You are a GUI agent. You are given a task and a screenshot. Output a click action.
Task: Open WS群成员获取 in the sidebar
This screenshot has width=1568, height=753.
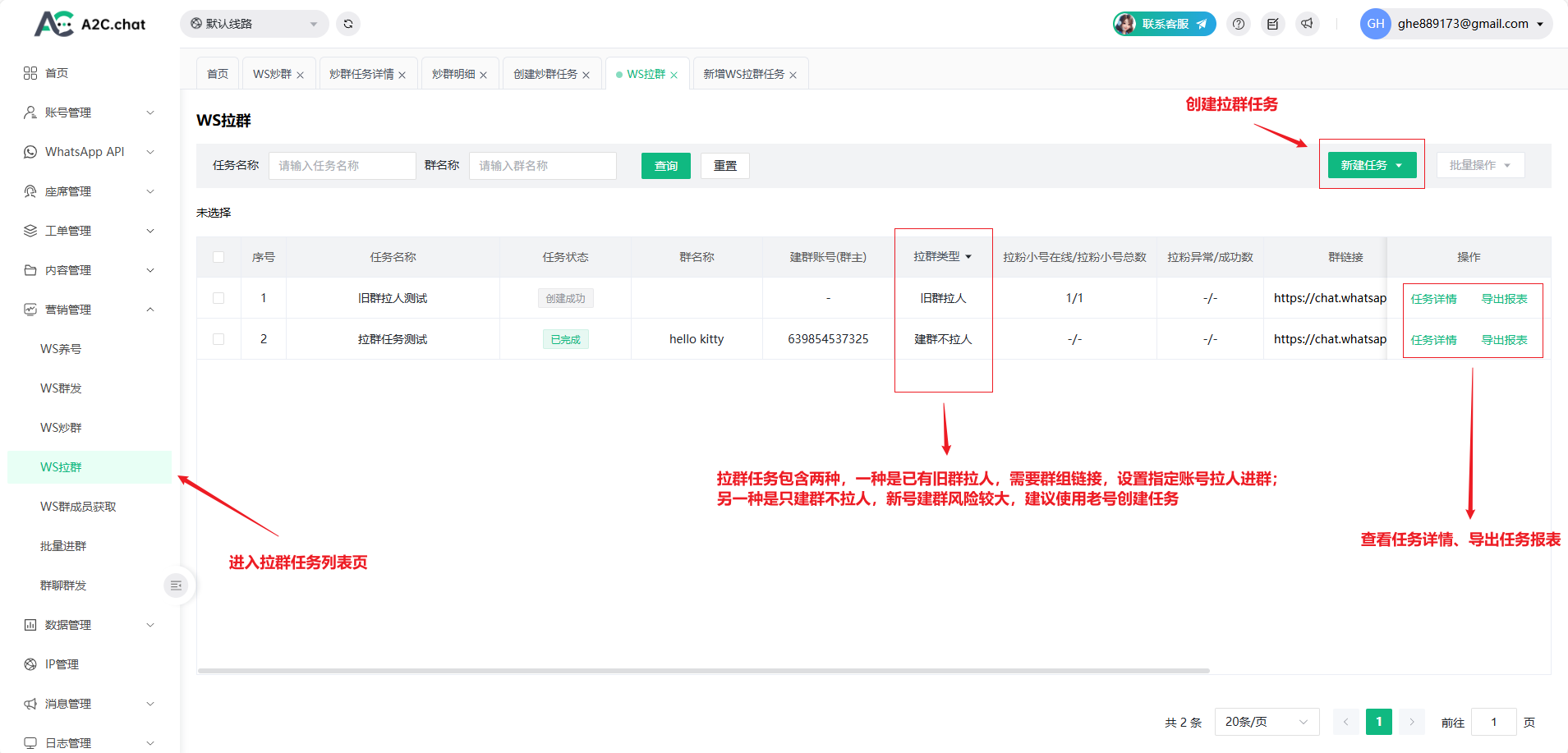point(78,507)
